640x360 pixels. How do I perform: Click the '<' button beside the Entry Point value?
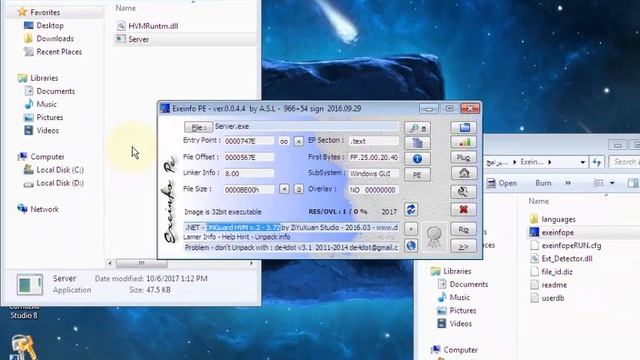298,141
